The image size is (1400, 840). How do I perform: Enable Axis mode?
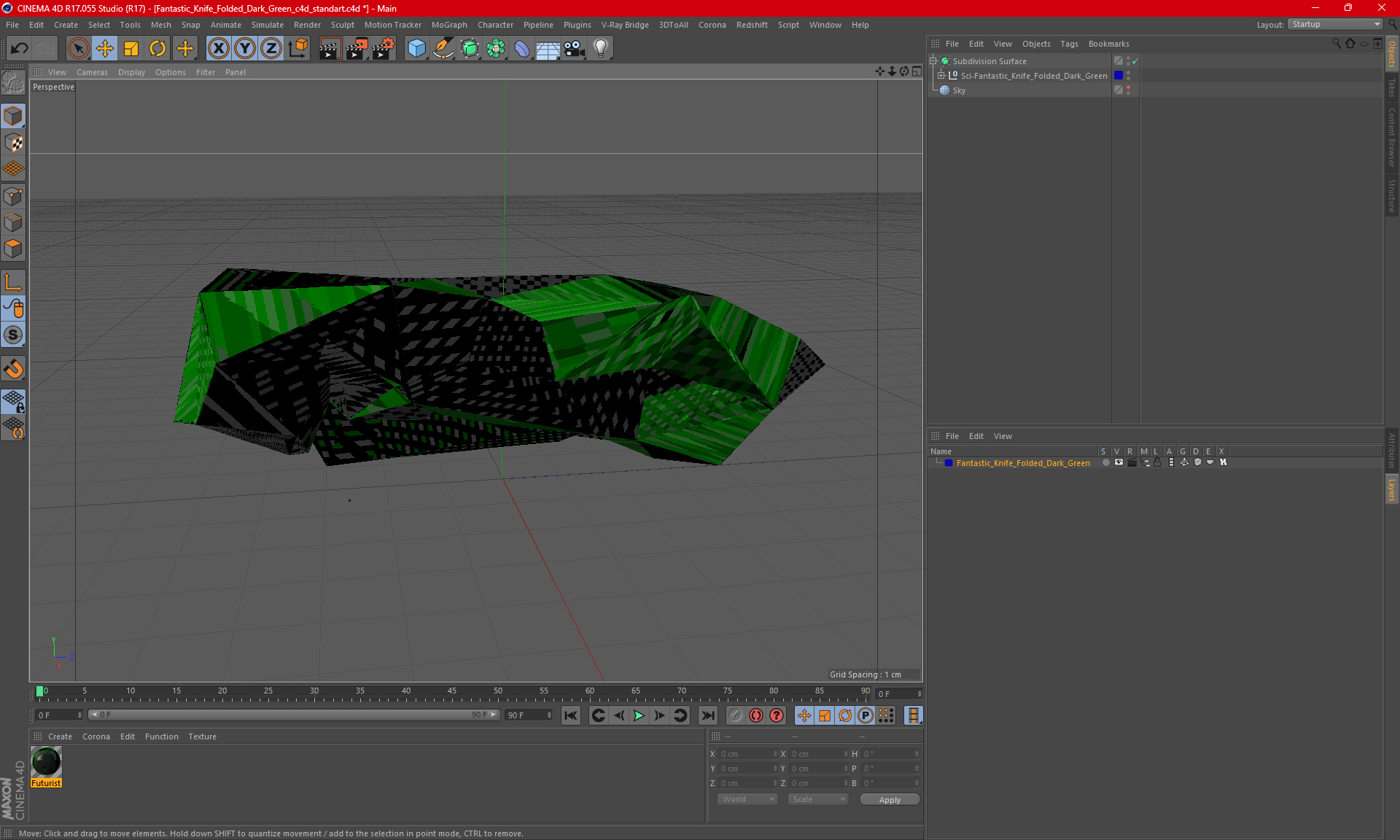pos(13,282)
